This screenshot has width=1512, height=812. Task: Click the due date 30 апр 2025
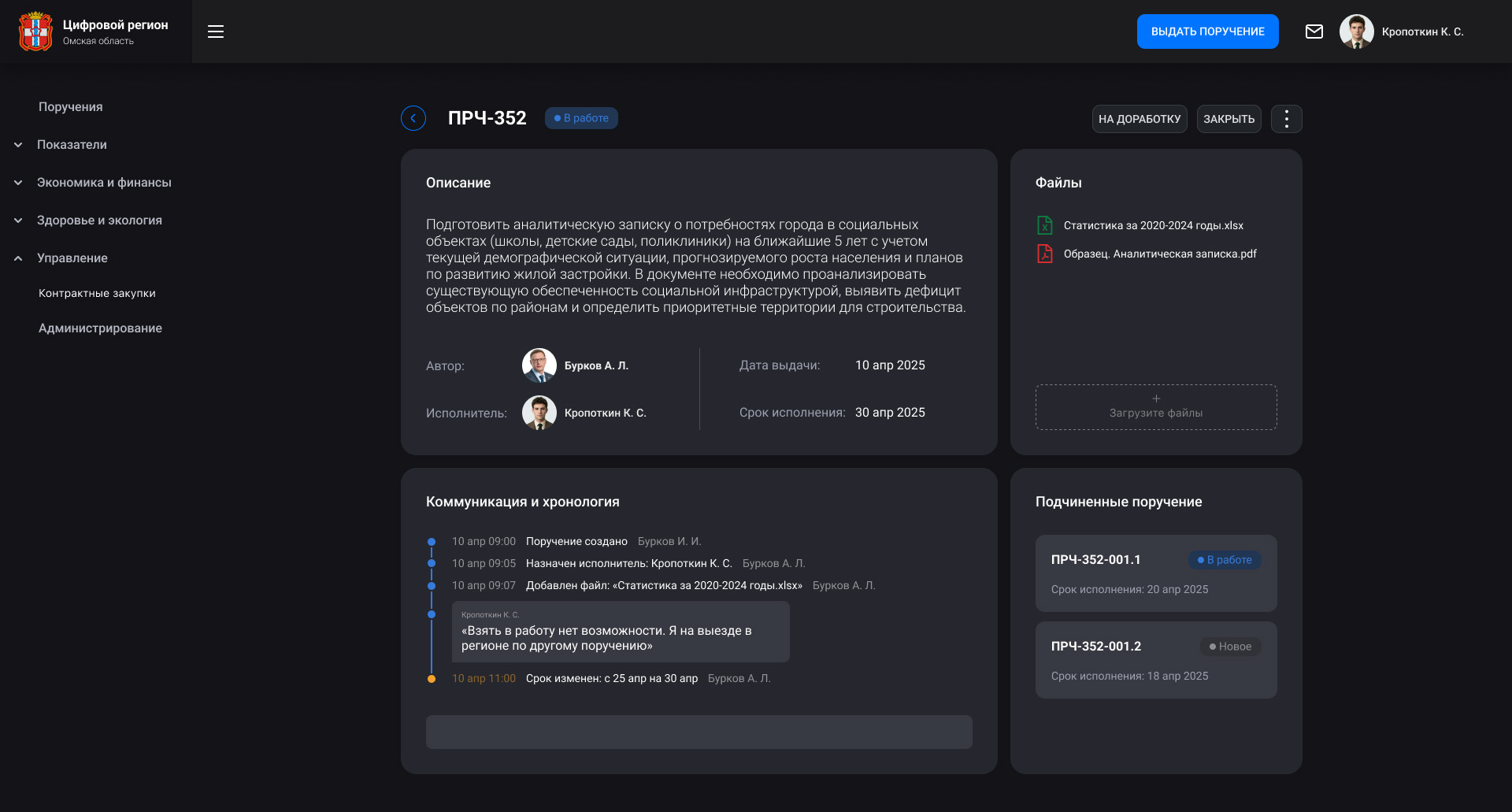pyautogui.click(x=890, y=413)
